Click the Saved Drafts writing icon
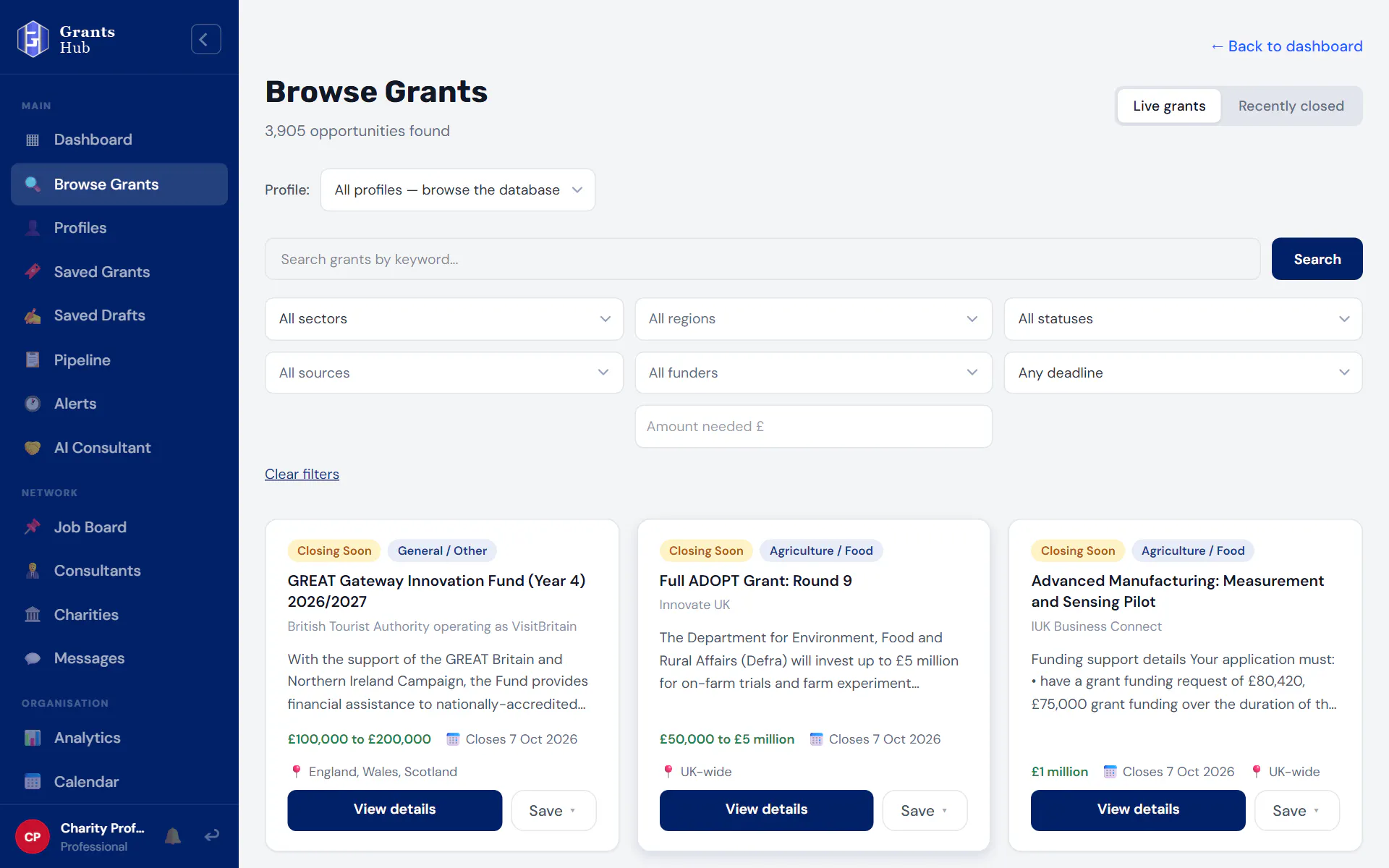The width and height of the screenshot is (1389, 868). [x=33, y=316]
